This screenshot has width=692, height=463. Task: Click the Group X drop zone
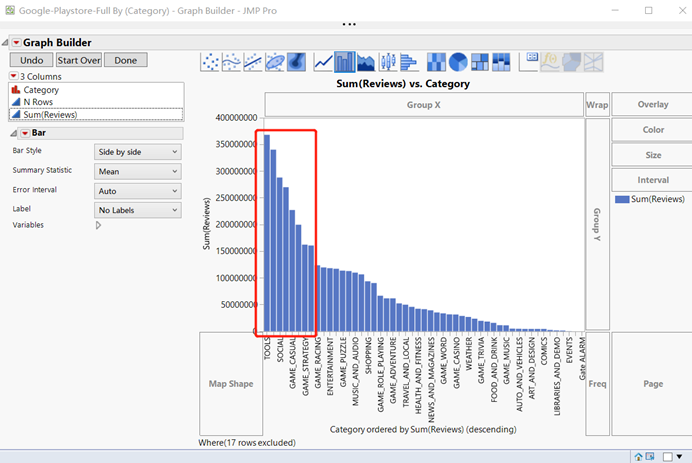click(424, 105)
